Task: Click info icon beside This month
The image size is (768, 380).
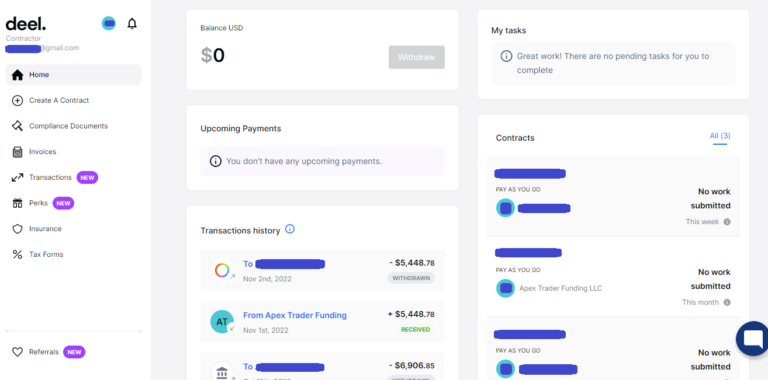Action: coord(727,302)
